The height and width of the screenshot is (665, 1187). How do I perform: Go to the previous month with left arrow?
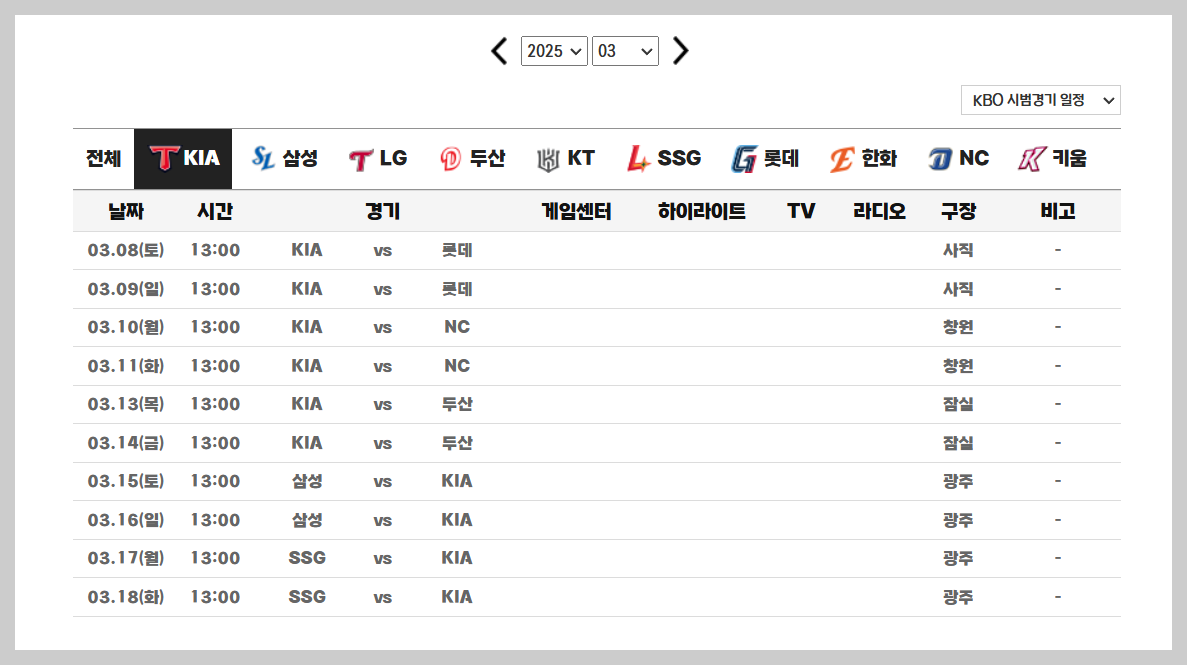point(499,51)
